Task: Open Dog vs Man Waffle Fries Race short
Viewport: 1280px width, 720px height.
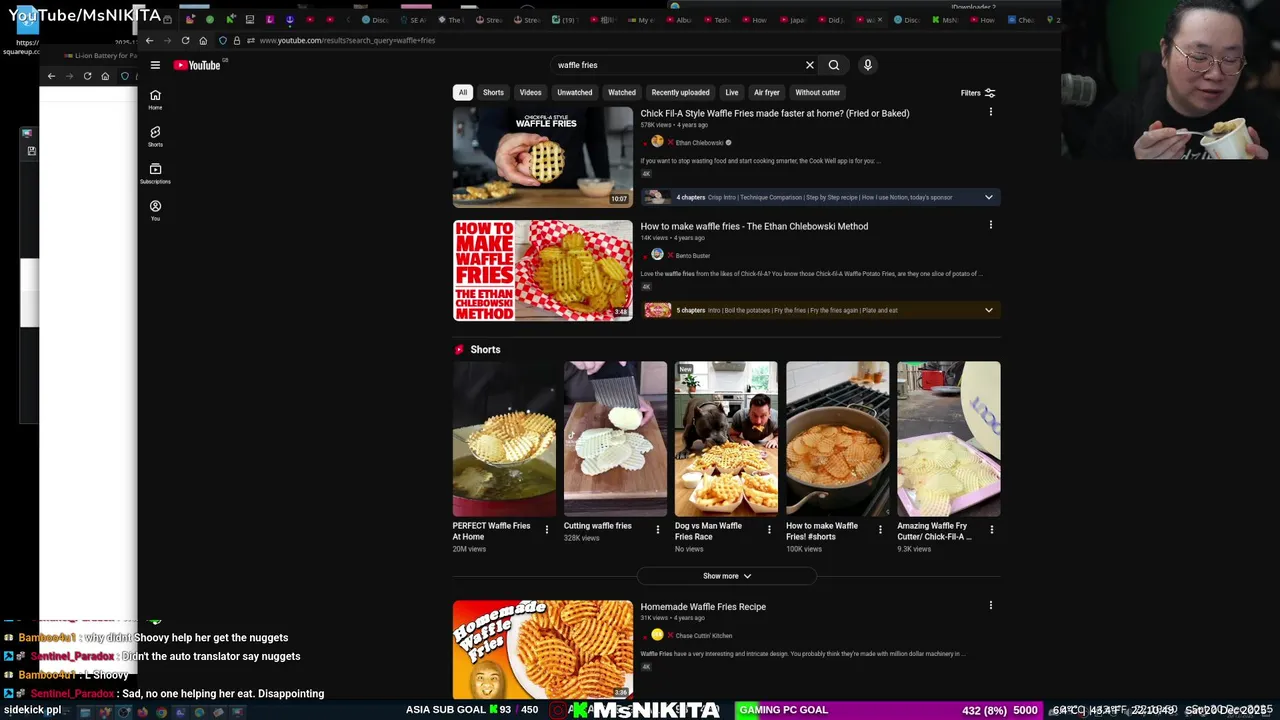Action: [726, 439]
